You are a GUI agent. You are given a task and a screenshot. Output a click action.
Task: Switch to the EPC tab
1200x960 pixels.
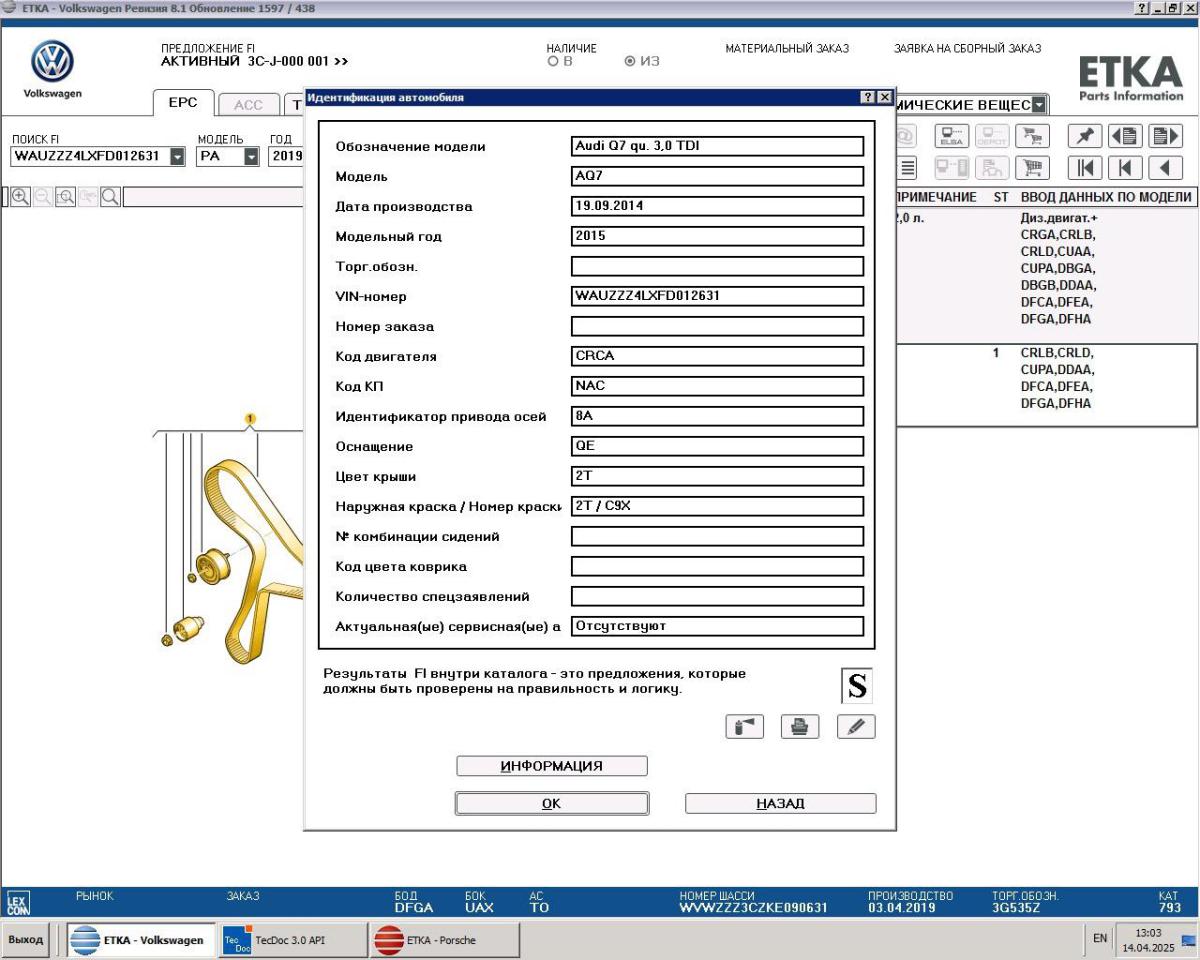(183, 104)
